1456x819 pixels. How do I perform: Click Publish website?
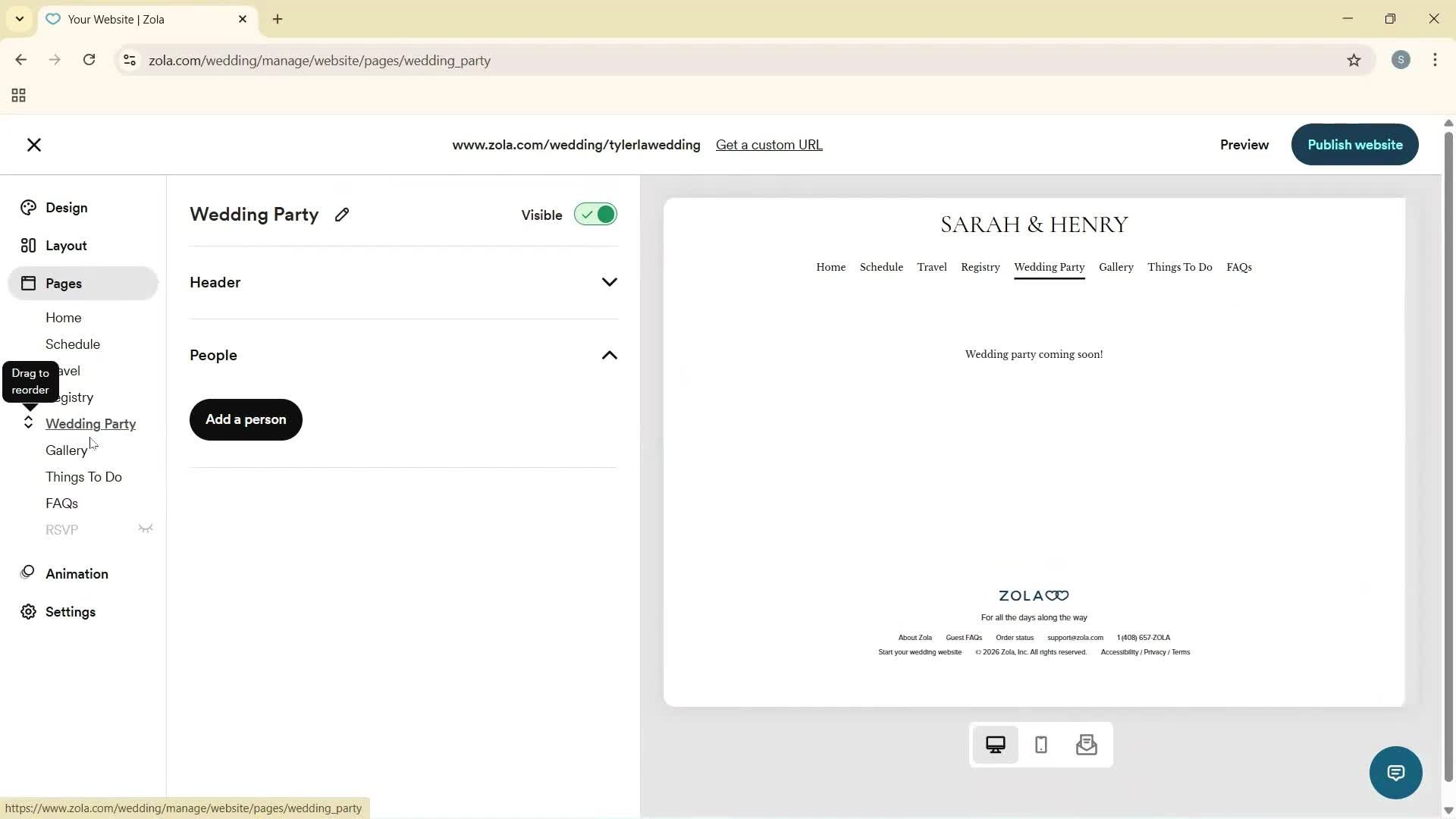(x=1354, y=144)
